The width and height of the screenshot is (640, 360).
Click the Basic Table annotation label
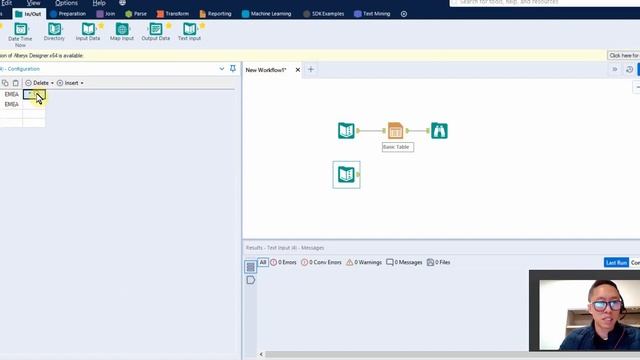coord(398,147)
